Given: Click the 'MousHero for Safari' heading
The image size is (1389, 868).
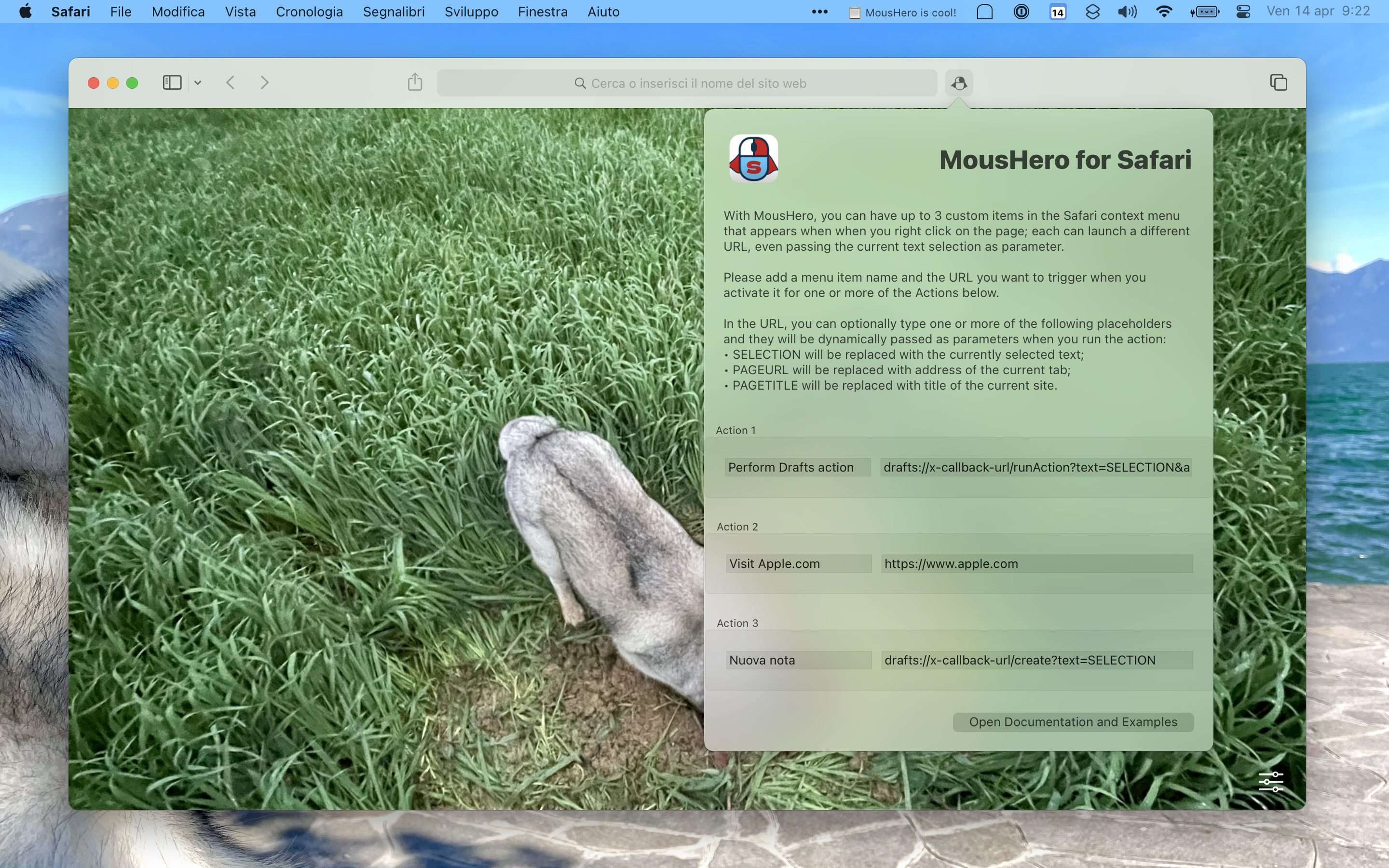Looking at the screenshot, I should [x=1065, y=160].
